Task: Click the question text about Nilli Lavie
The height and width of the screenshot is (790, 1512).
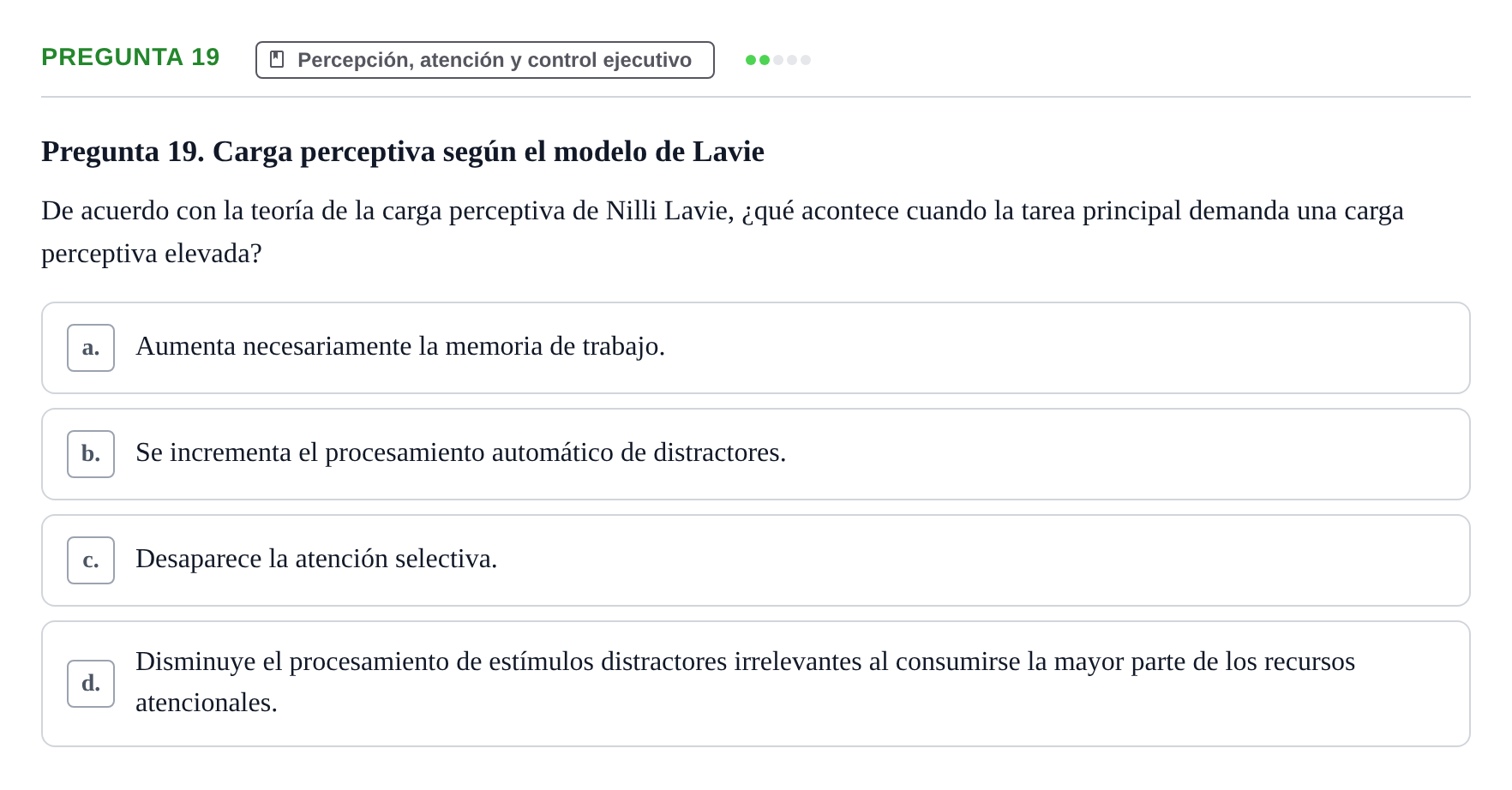Action: tap(723, 232)
